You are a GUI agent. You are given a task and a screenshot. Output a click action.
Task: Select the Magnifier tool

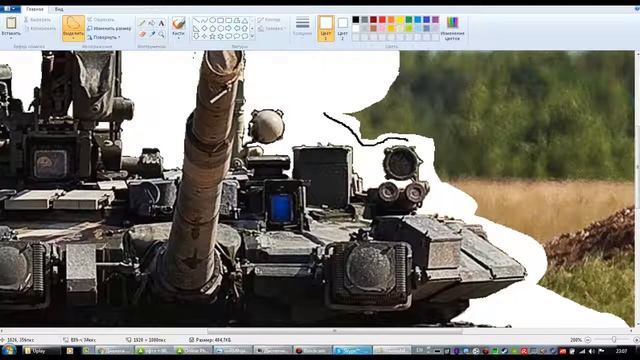pyautogui.click(x=161, y=34)
